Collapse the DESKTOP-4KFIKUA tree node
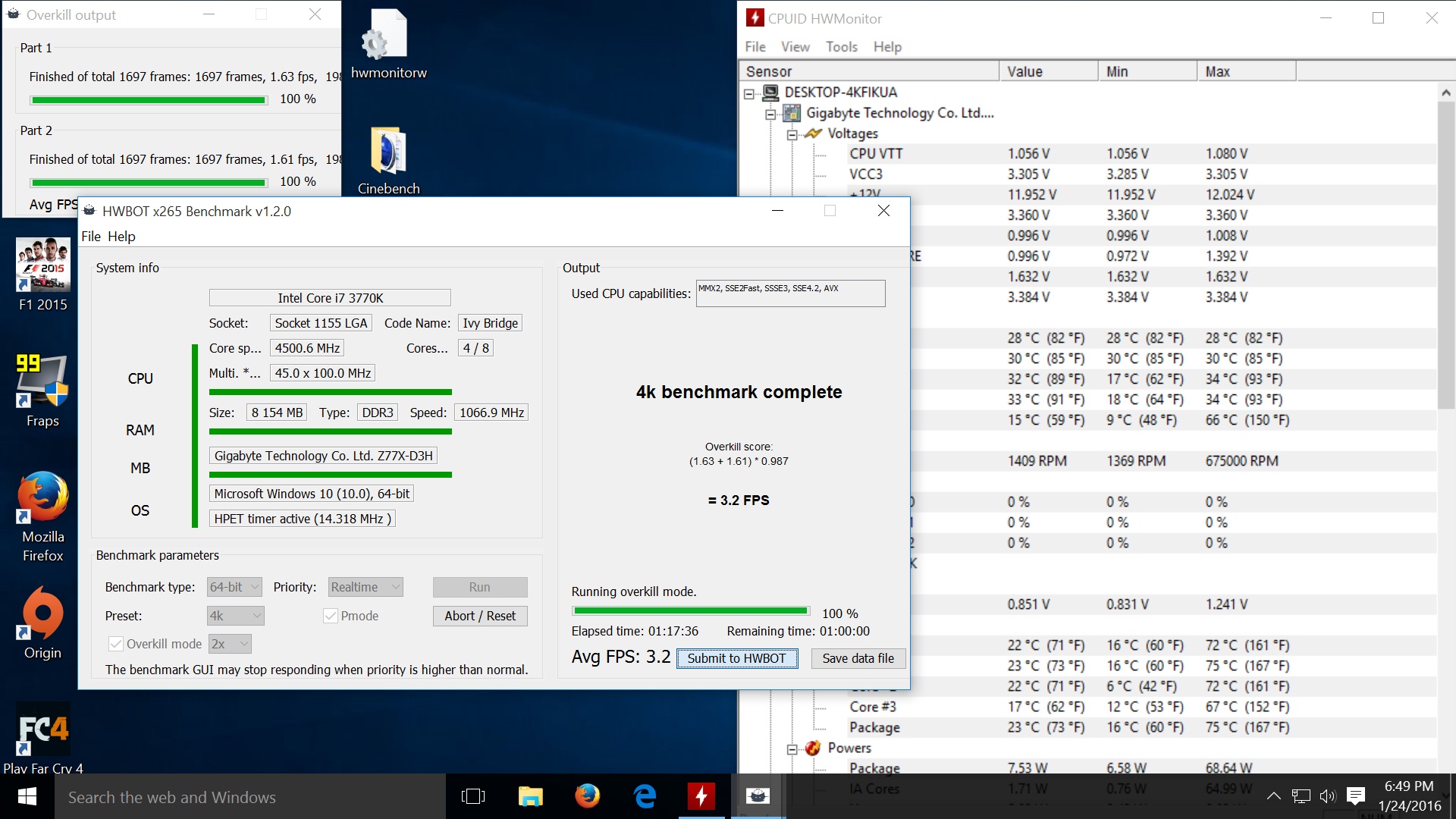1456x819 pixels. 749,94
